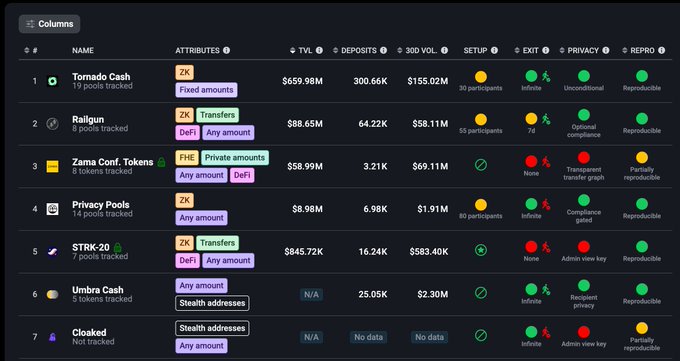The width and height of the screenshot is (680, 361).
Task: Click the Setup star icon for STRK-20
Action: [x=481, y=250]
